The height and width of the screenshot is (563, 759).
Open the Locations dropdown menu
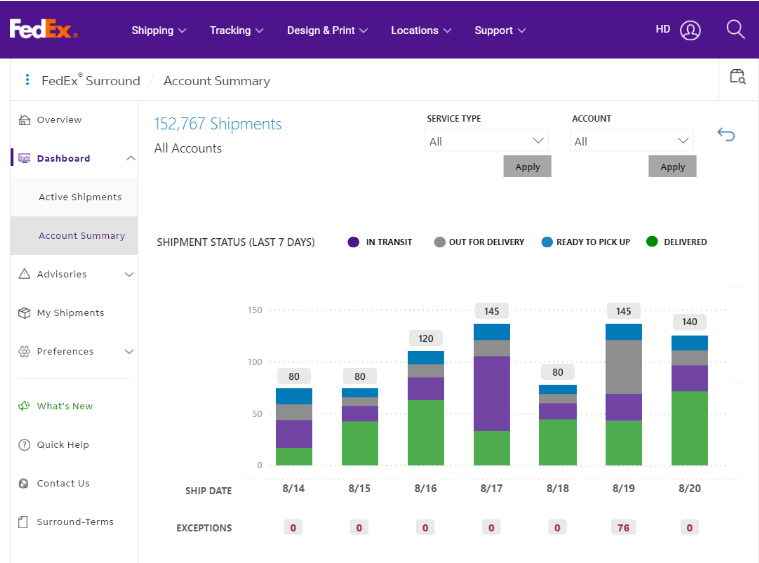coord(421,30)
